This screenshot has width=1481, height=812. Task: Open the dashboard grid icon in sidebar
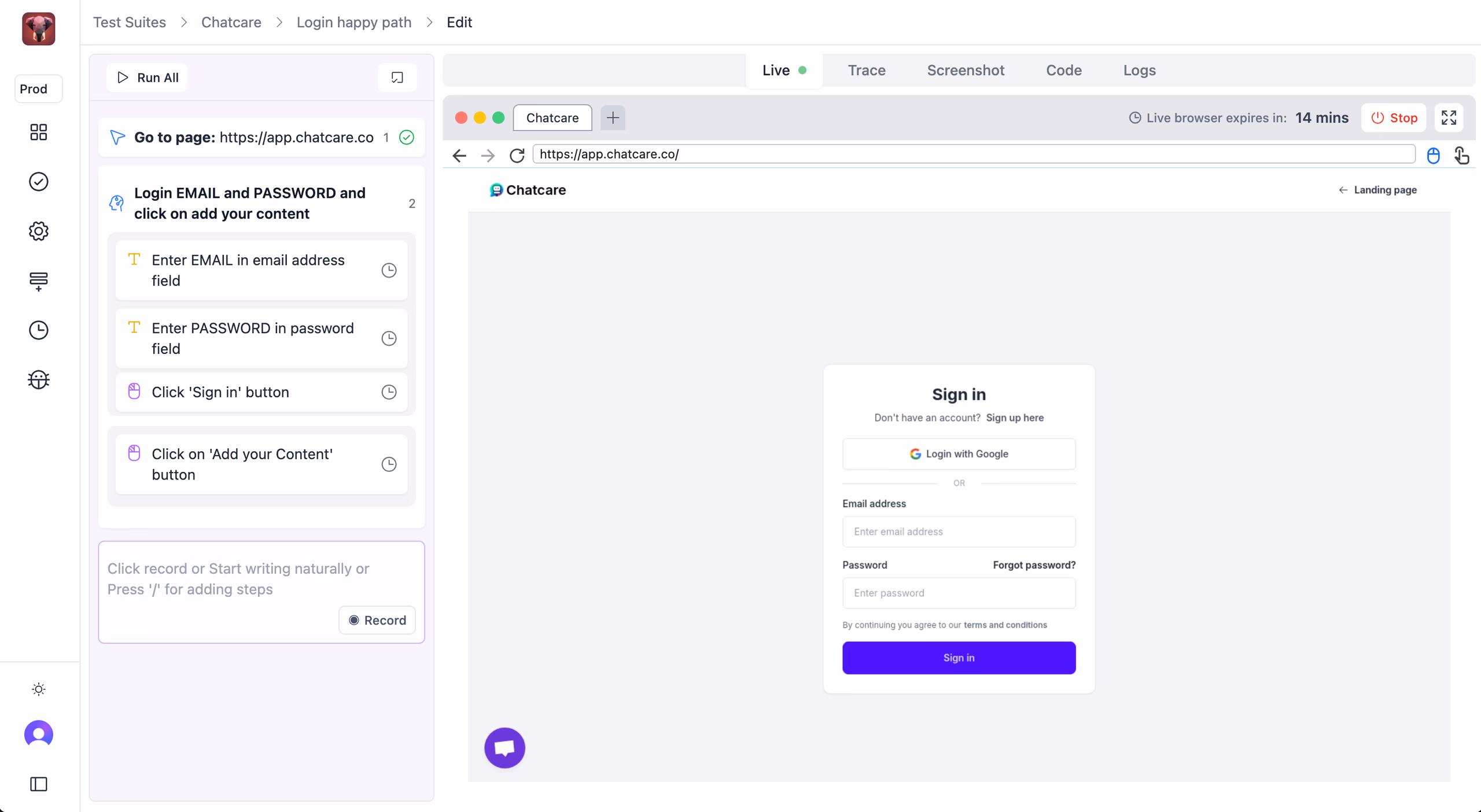(39, 132)
